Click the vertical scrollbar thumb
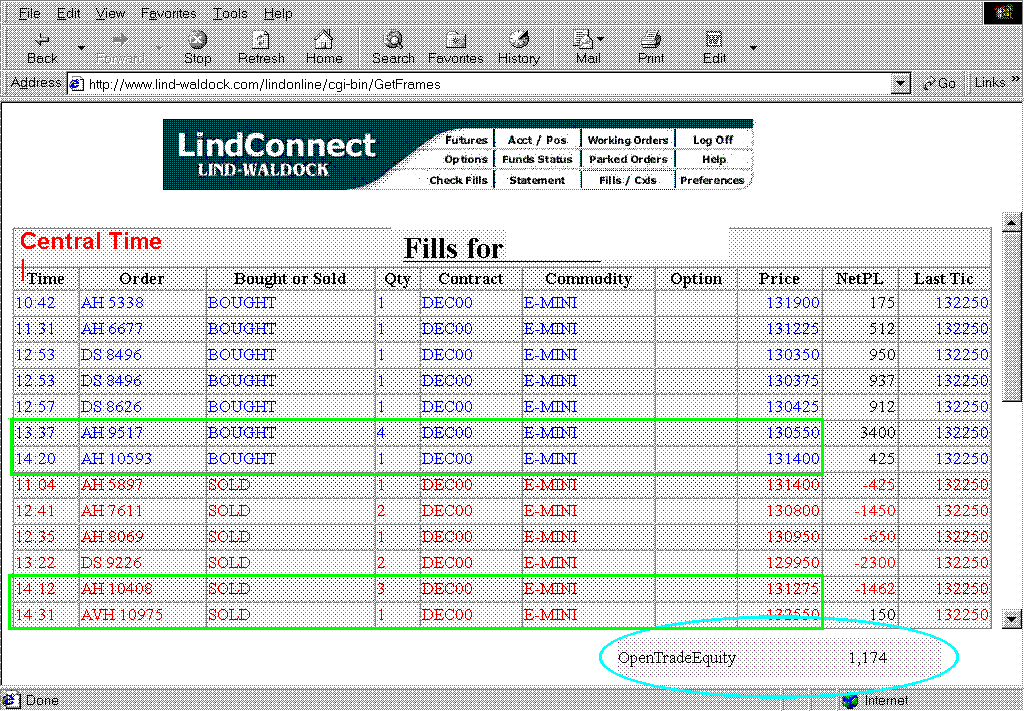The width and height of the screenshot is (1024, 711). 1011,317
